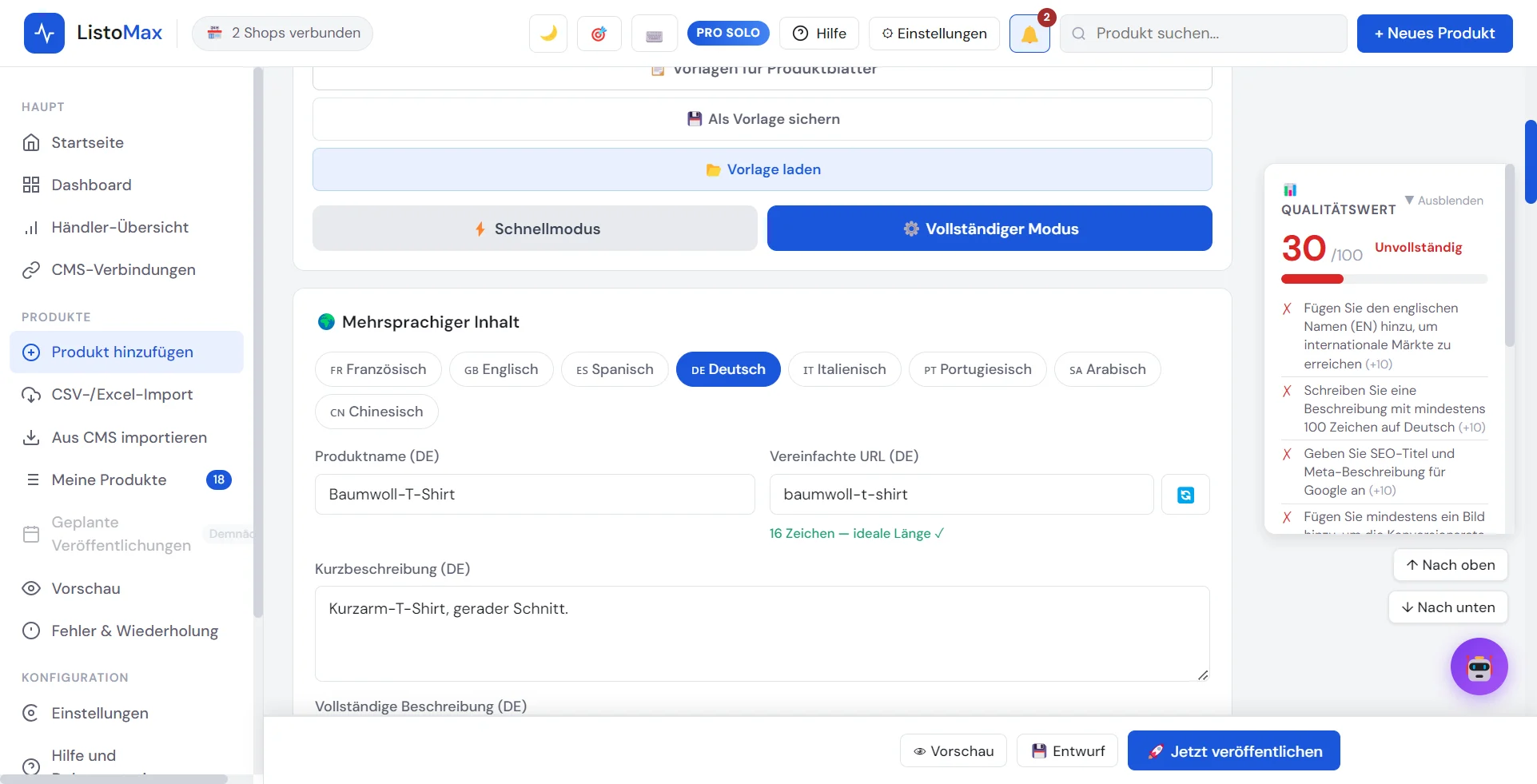Image resolution: width=1537 pixels, height=784 pixels.
Task: Click the target icon in header
Action: pos(599,34)
